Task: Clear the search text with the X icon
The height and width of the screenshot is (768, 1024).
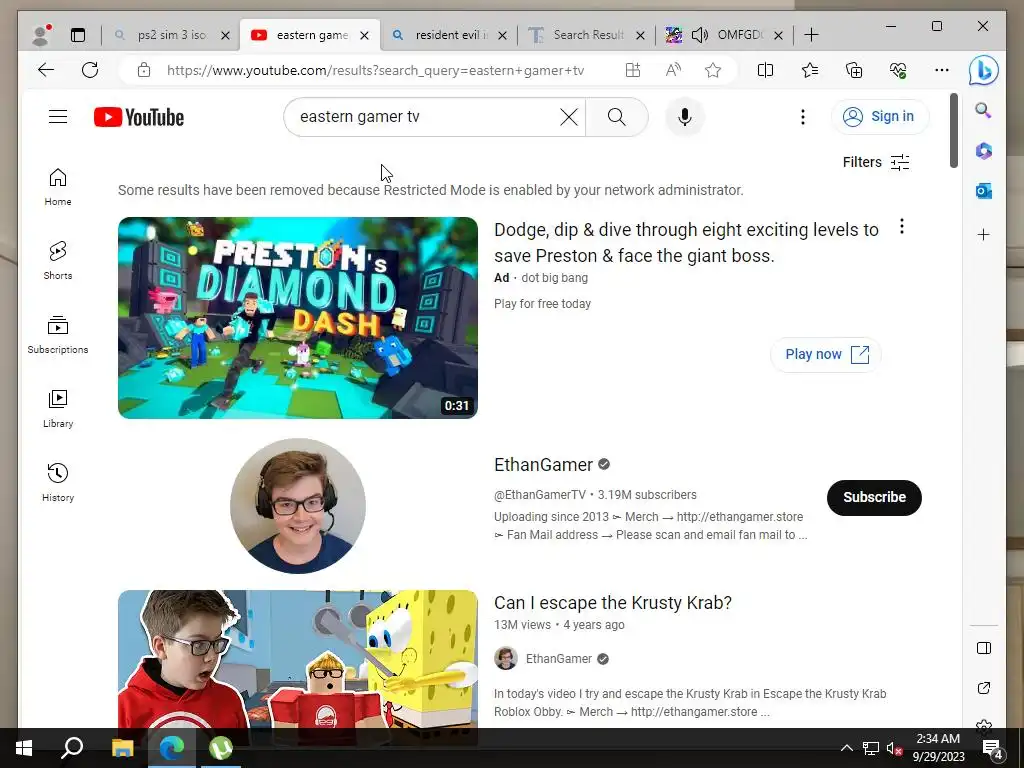Action: tap(569, 117)
